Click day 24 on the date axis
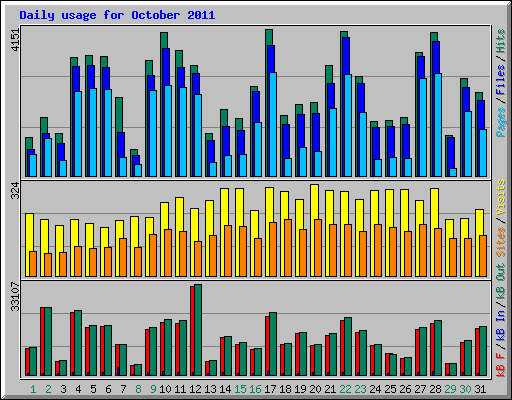 [375, 389]
